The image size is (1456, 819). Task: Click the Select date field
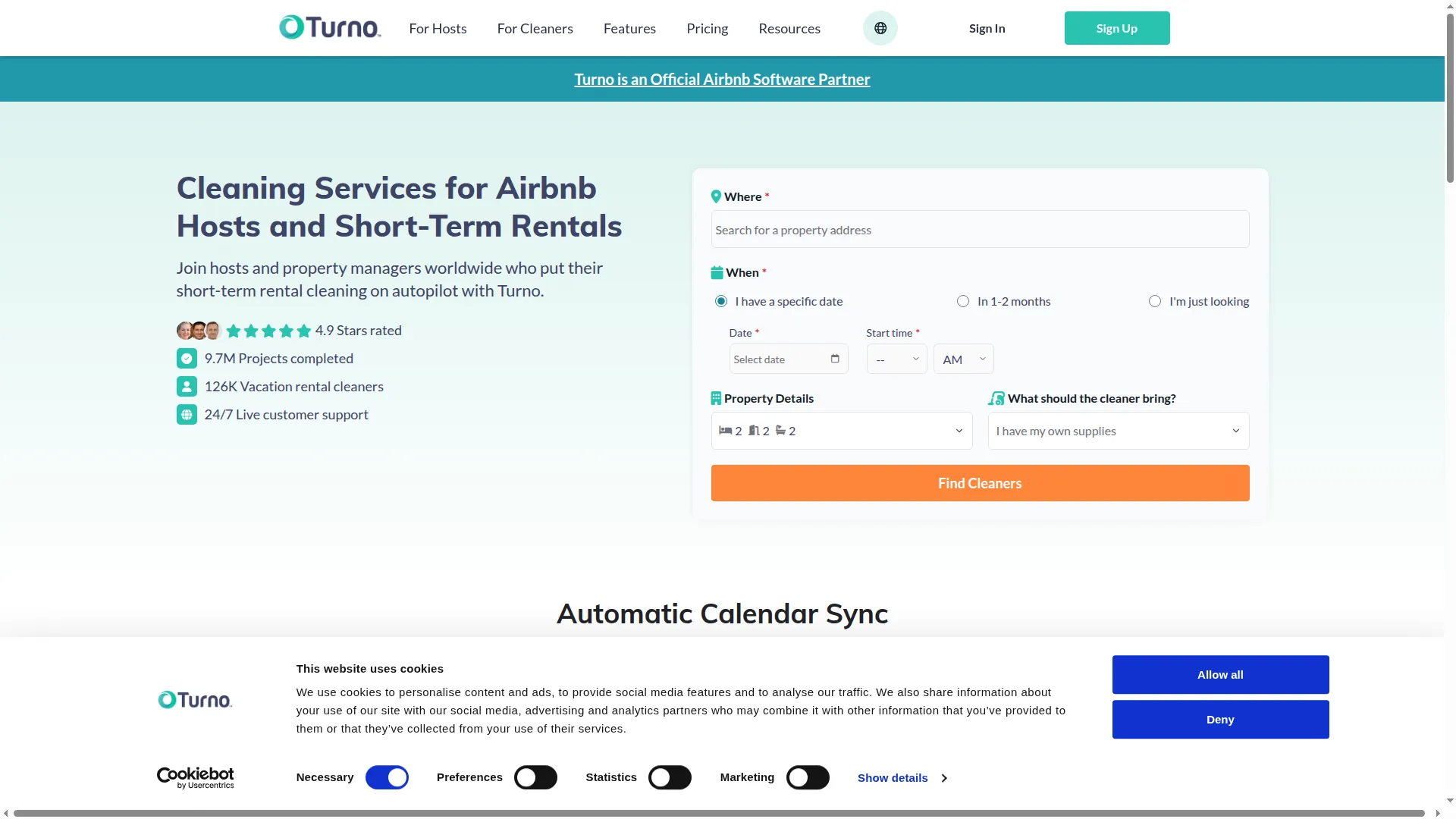point(789,359)
